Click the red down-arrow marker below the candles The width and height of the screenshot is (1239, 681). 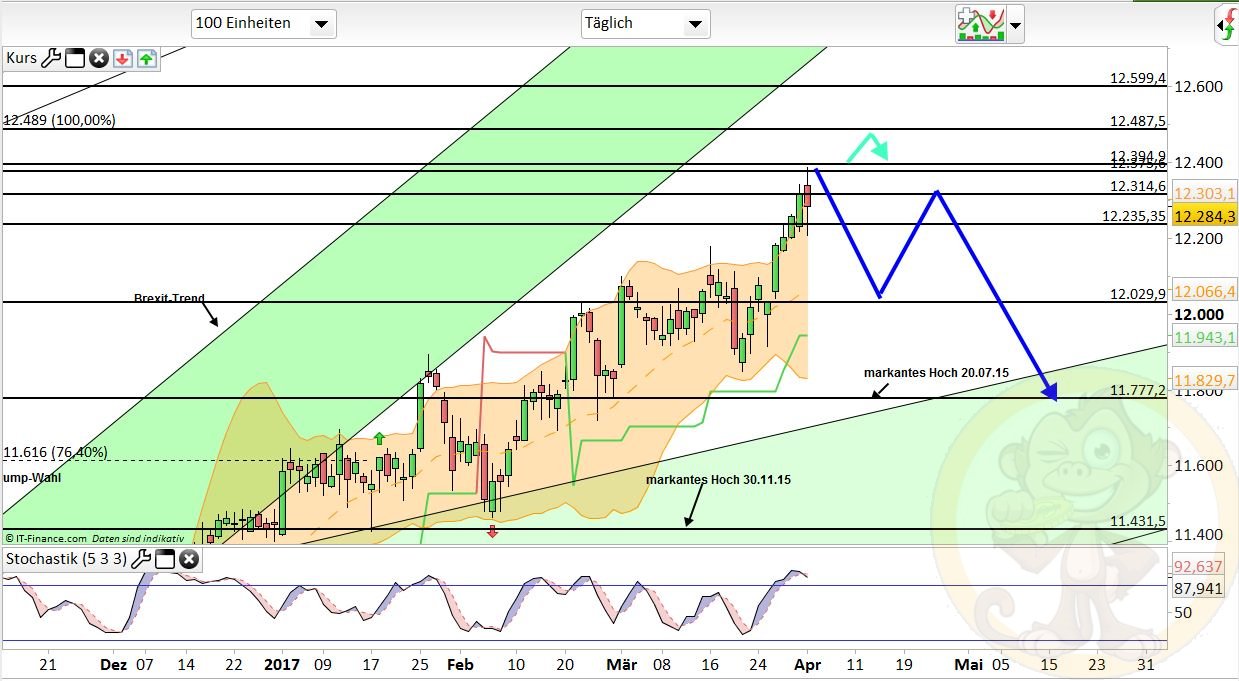click(x=492, y=533)
